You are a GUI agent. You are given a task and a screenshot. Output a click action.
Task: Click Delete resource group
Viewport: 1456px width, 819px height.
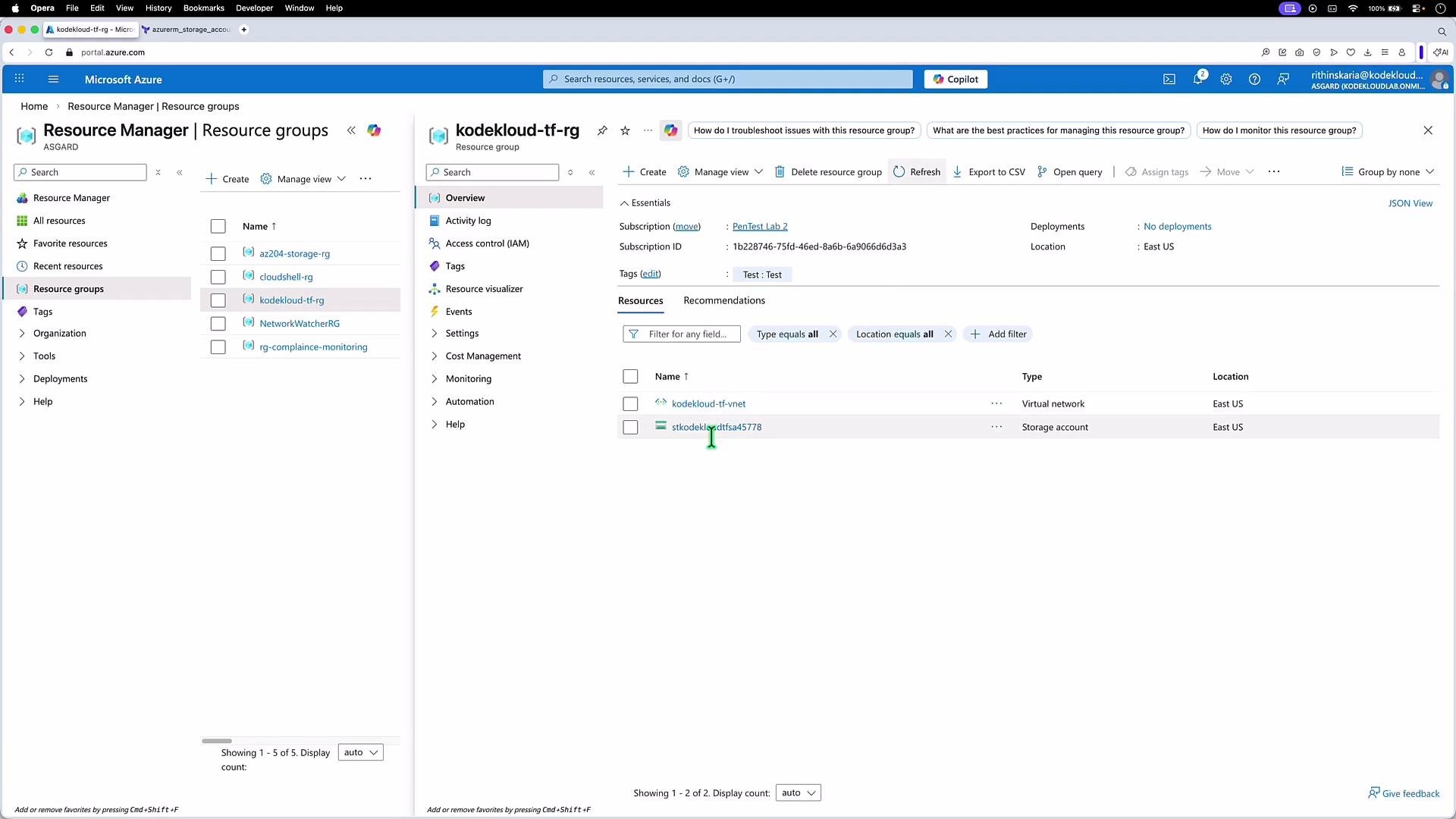click(828, 172)
